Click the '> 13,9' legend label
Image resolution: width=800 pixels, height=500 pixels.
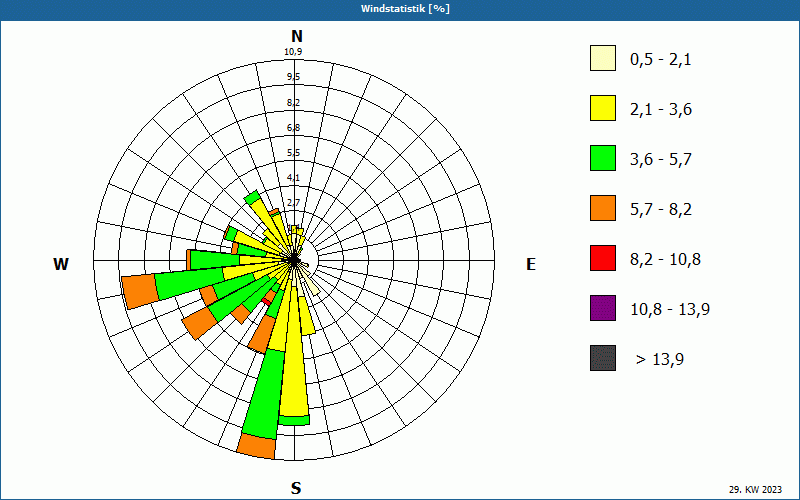660,360
